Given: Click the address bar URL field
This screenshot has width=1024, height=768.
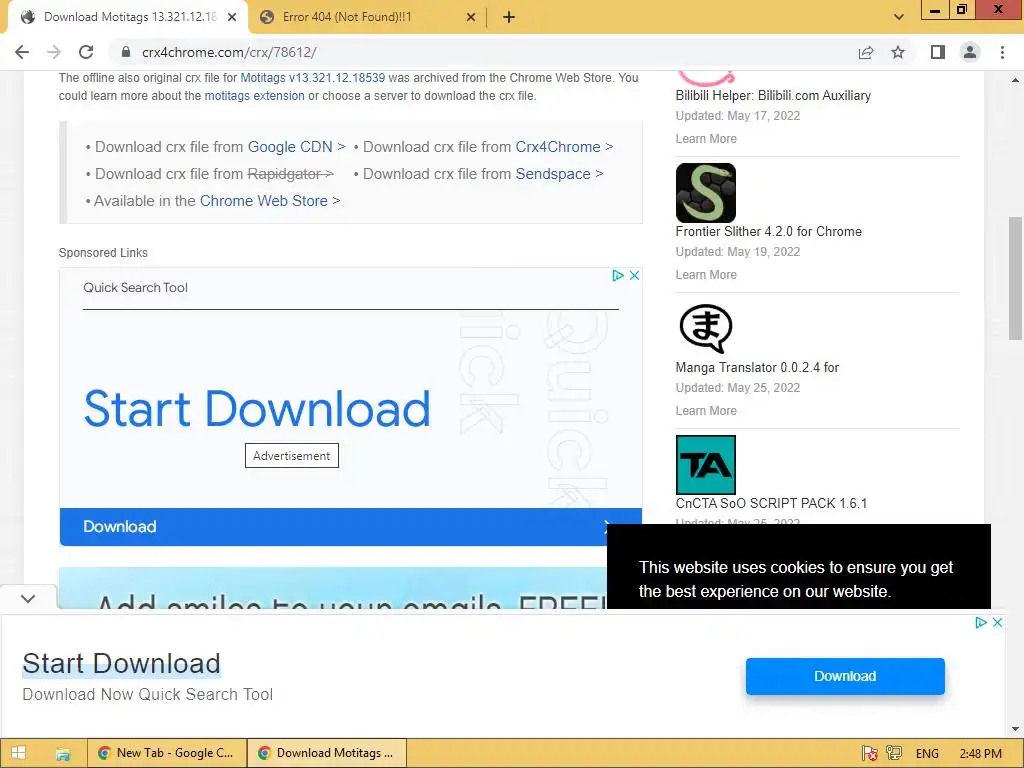Looking at the screenshot, I should point(483,52).
